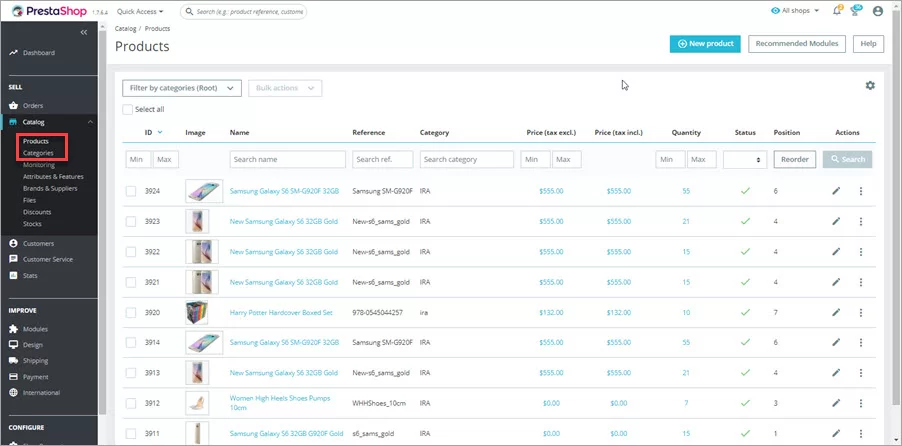Click the New product button
The height and width of the screenshot is (446, 902).
click(705, 44)
